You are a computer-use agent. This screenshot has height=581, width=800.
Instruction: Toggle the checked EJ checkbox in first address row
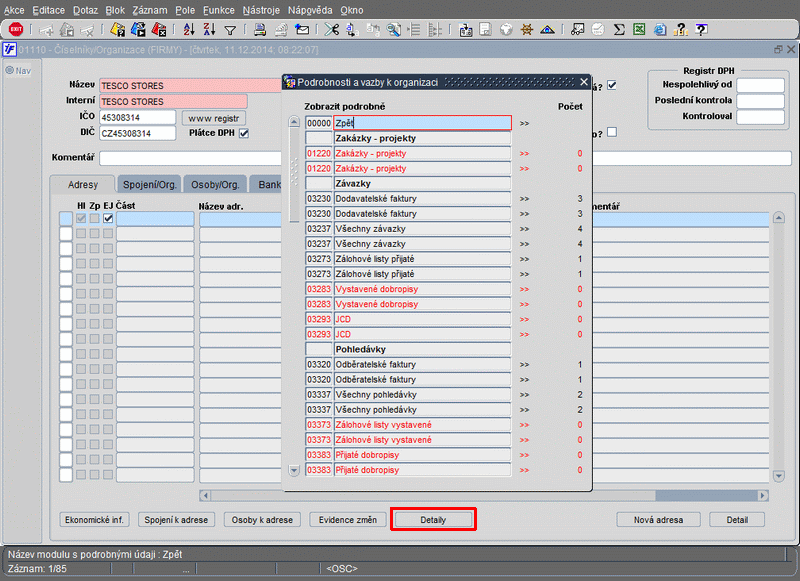108,218
